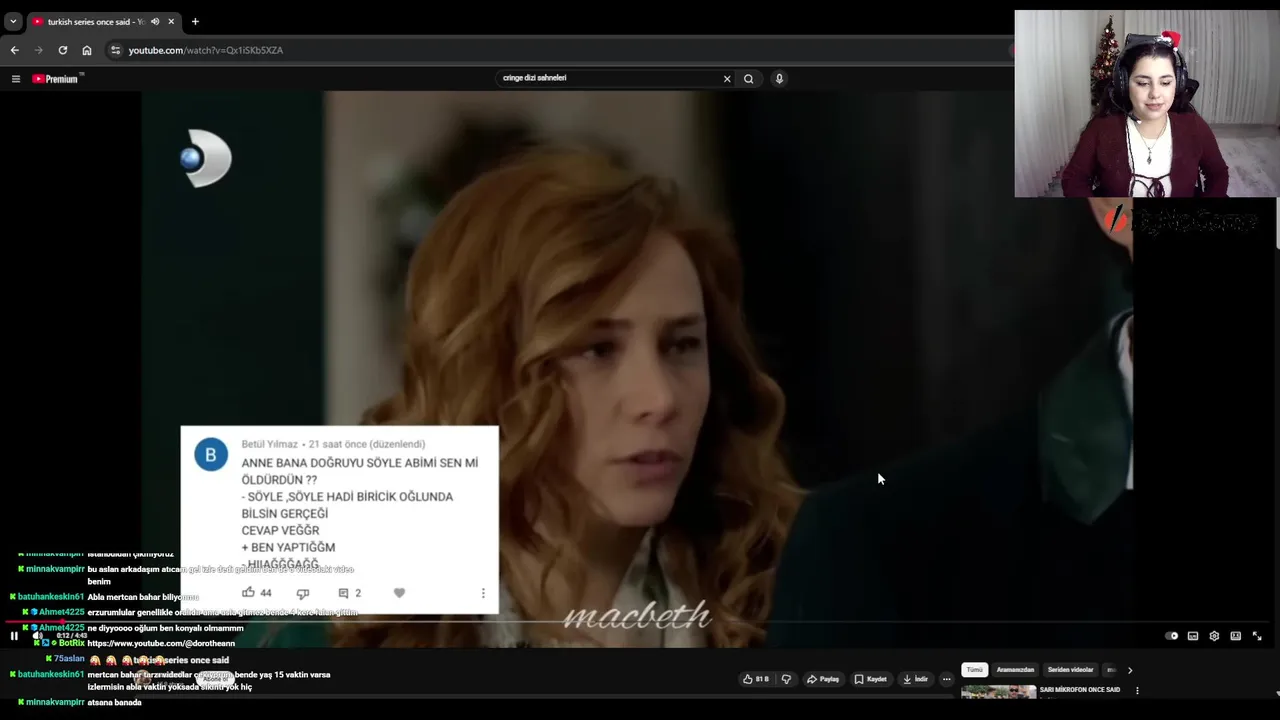This screenshot has height=720, width=1280.
Task: Open more actions below the video
Action: click(947, 679)
